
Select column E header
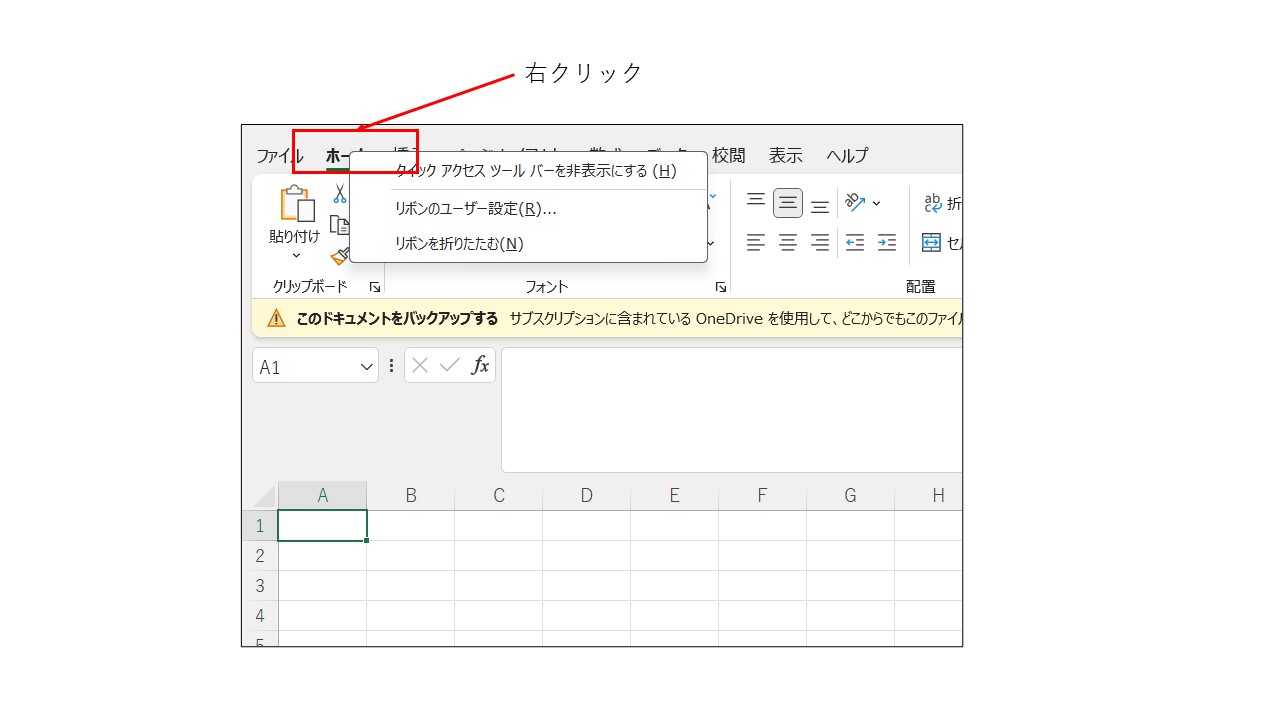click(x=675, y=496)
